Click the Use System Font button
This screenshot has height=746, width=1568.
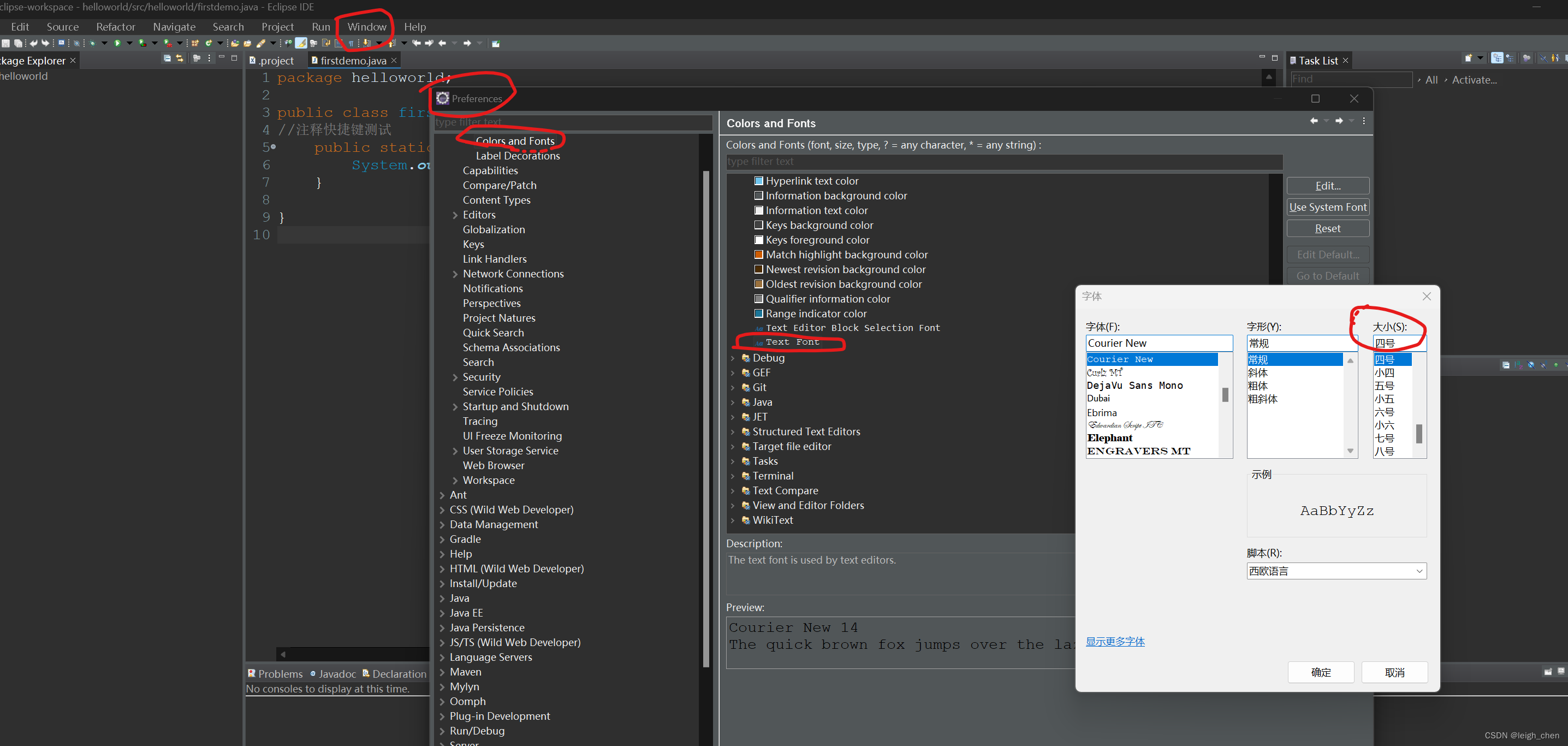1328,207
